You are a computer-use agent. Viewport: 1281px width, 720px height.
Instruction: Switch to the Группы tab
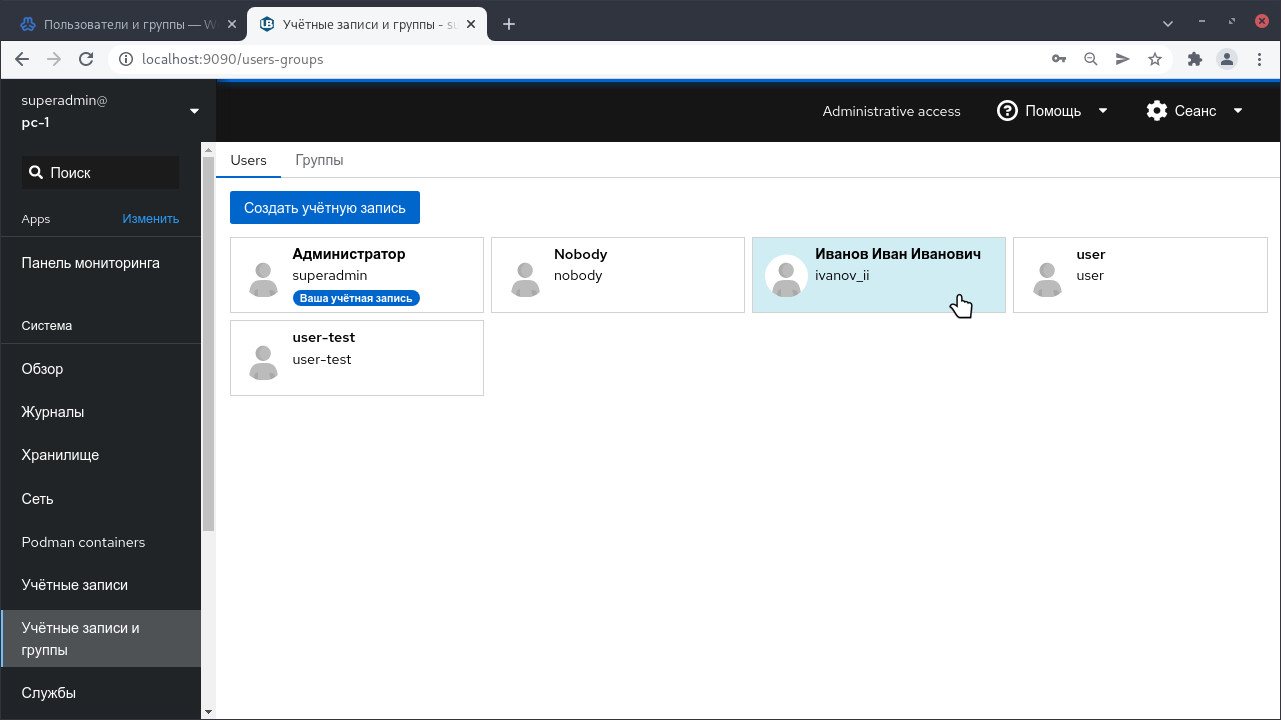(319, 160)
